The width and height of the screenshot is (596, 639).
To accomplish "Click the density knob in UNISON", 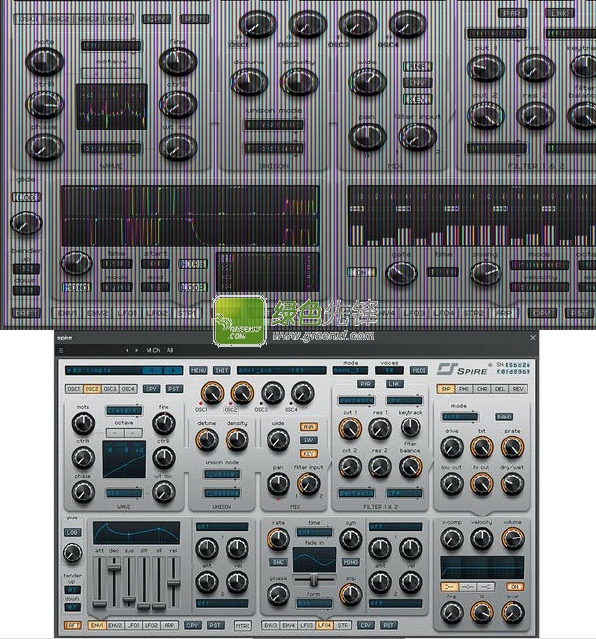I will point(237,440).
